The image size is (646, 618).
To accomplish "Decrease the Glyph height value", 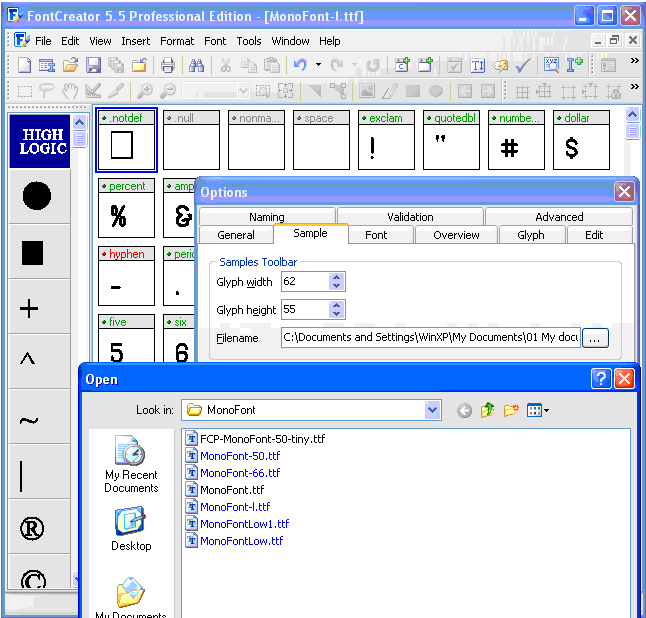I will [336, 314].
